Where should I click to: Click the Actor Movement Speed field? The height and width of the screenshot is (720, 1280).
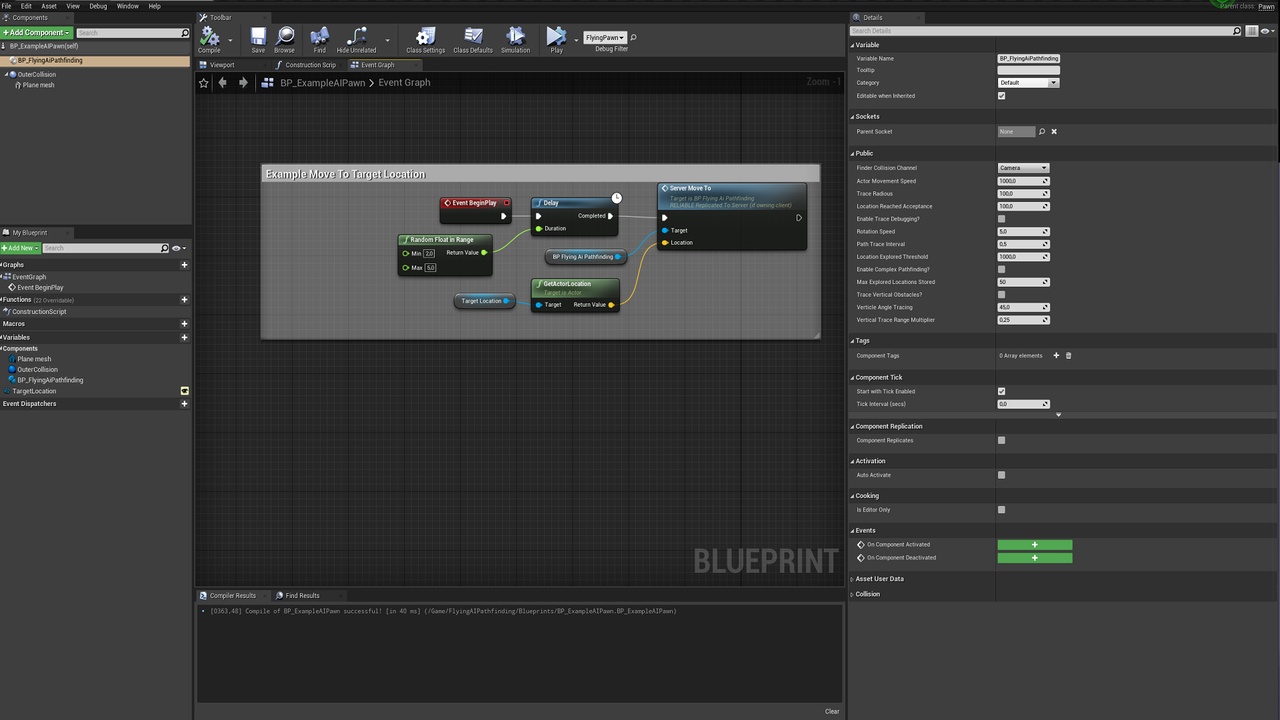pos(1019,181)
